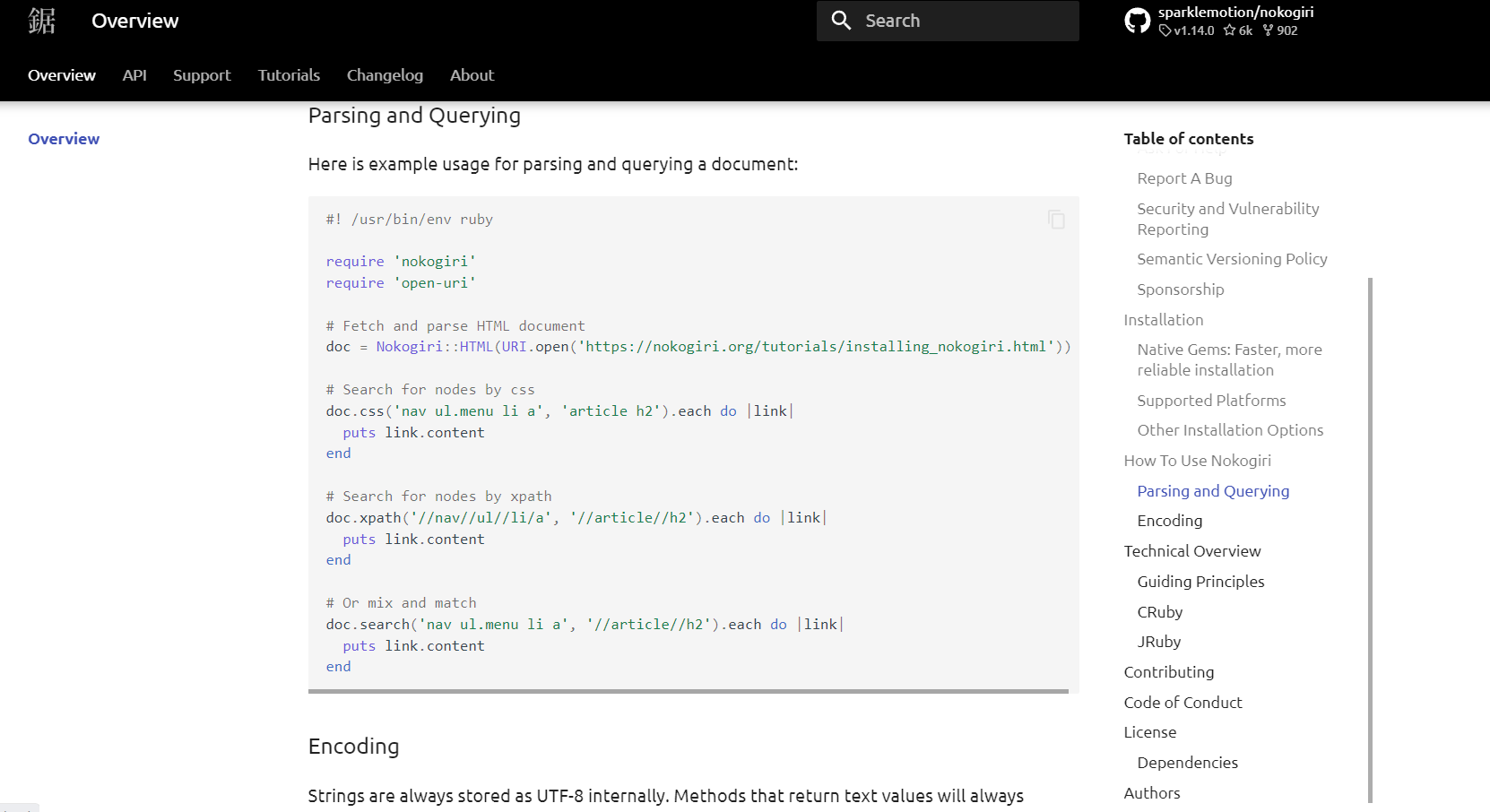
Task: Open Code of Conduct section
Action: 1183,703
